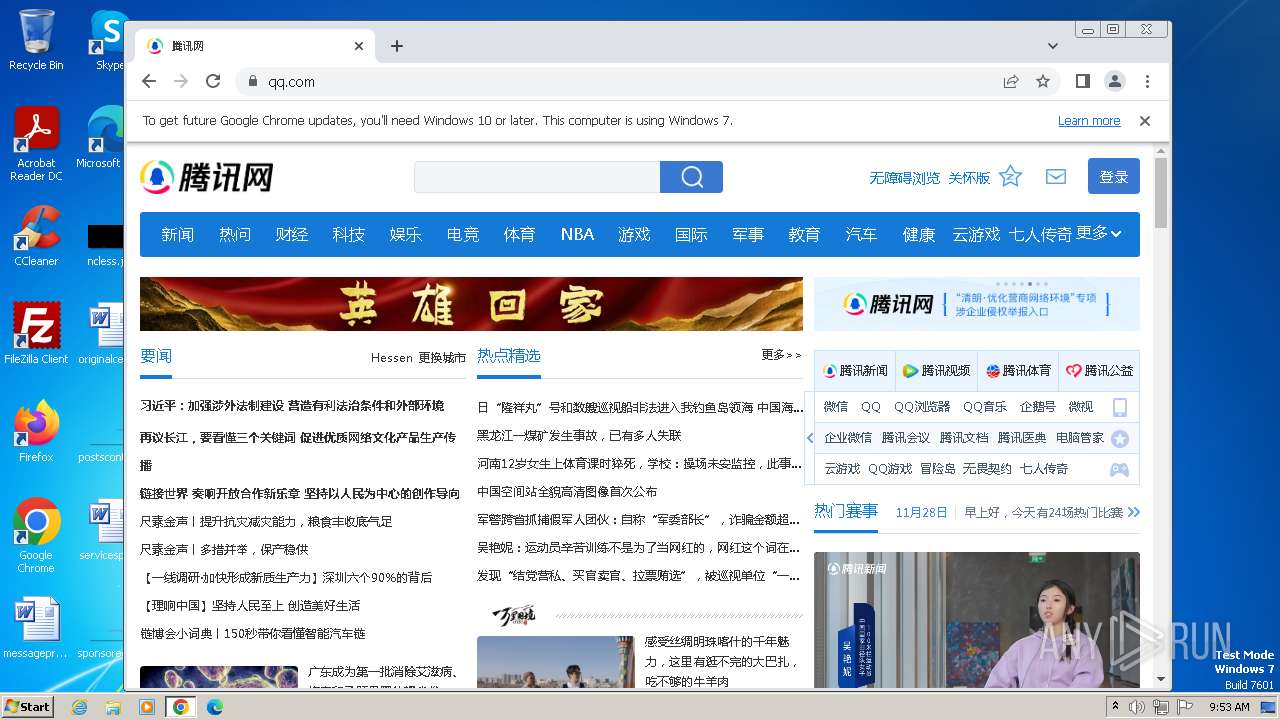Open CCleaner desktop icon
This screenshot has width=1280, height=720.
[x=36, y=236]
